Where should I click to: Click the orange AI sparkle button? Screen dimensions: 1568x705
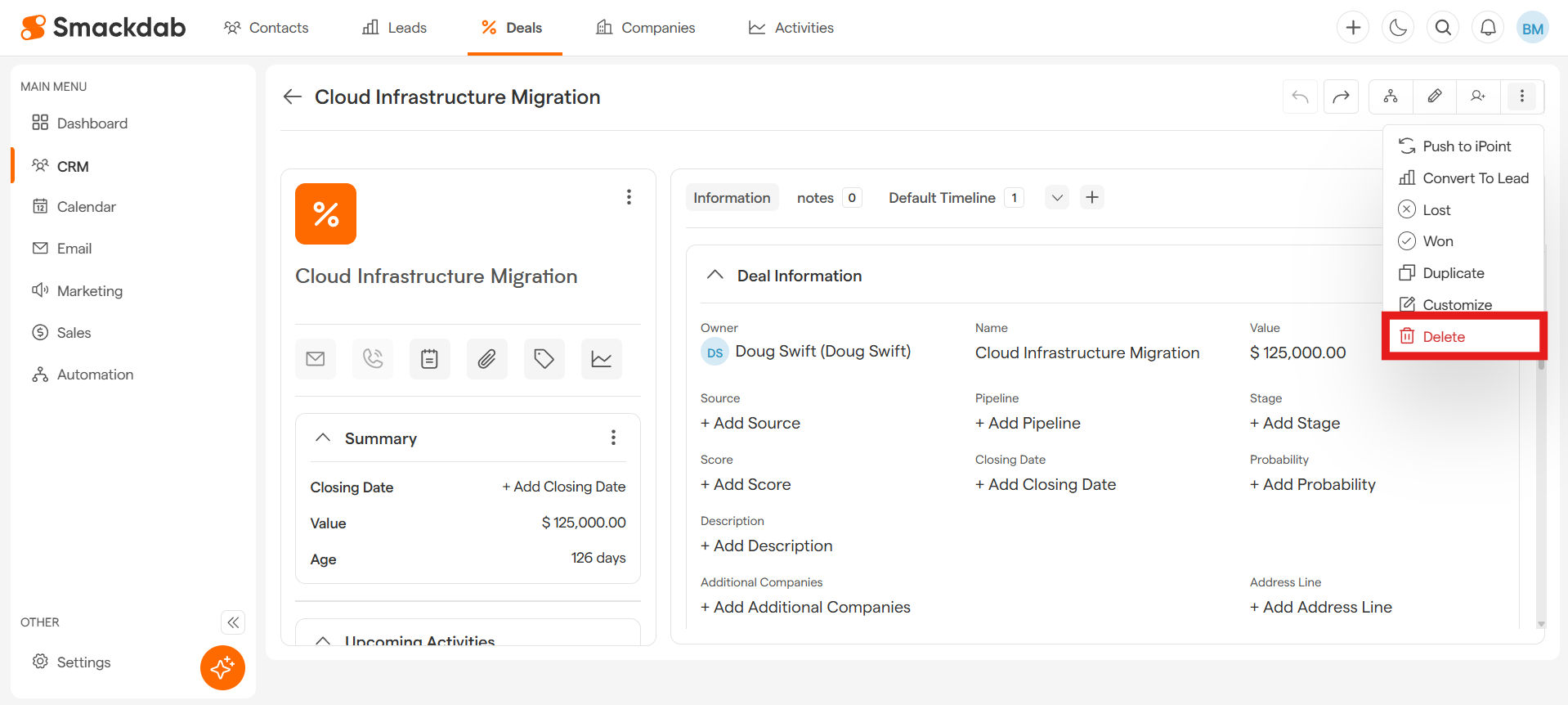222,667
